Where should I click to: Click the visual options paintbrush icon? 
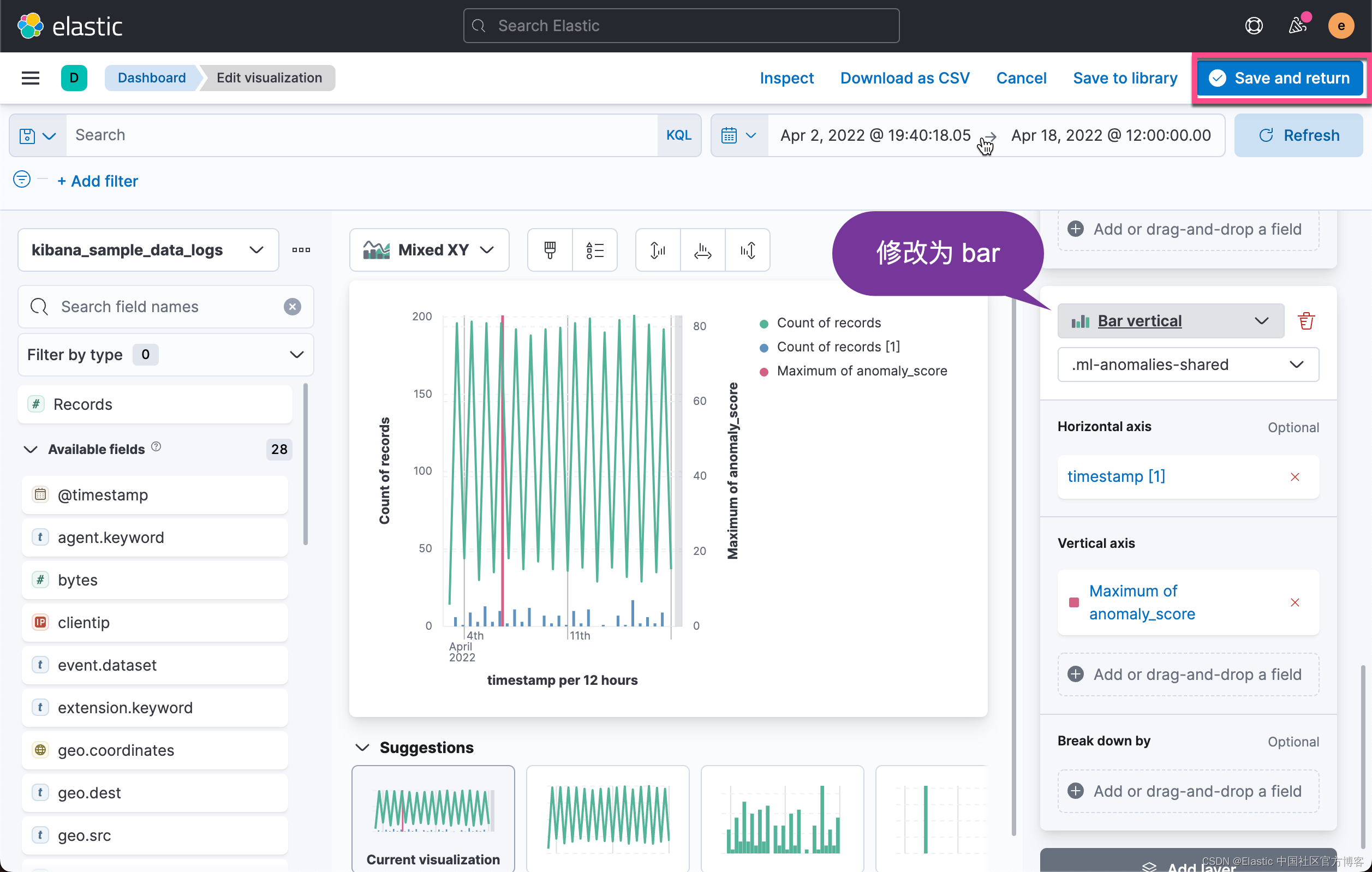550,250
